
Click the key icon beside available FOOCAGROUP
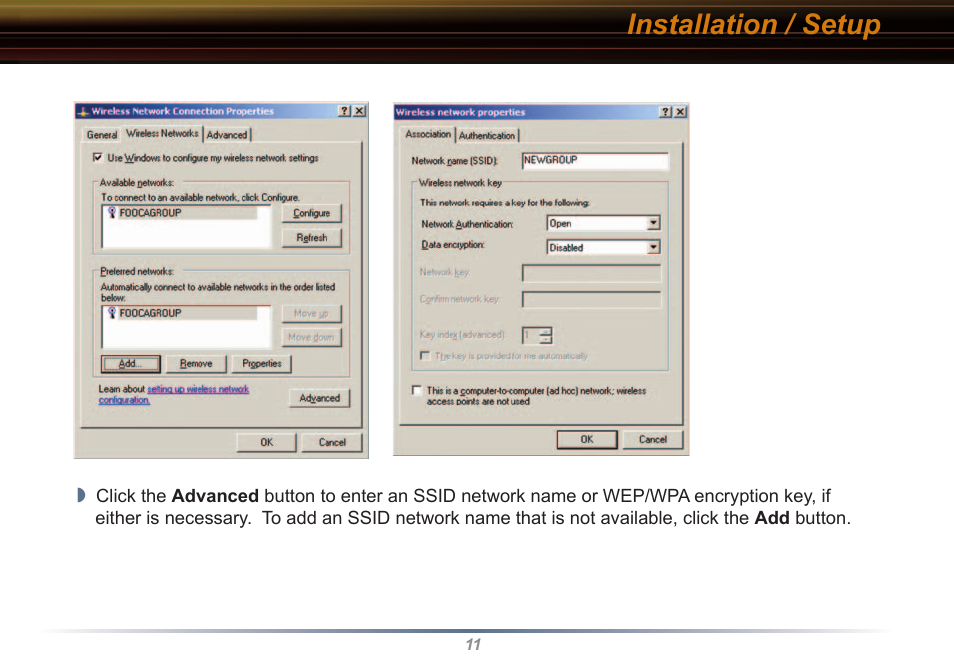coord(112,212)
